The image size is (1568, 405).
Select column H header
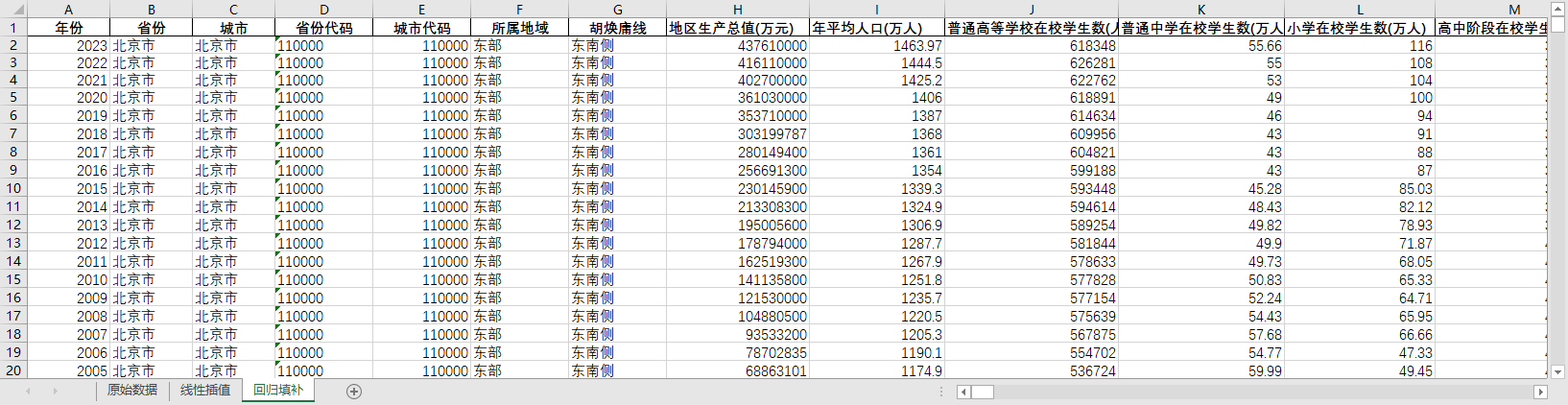738,9
